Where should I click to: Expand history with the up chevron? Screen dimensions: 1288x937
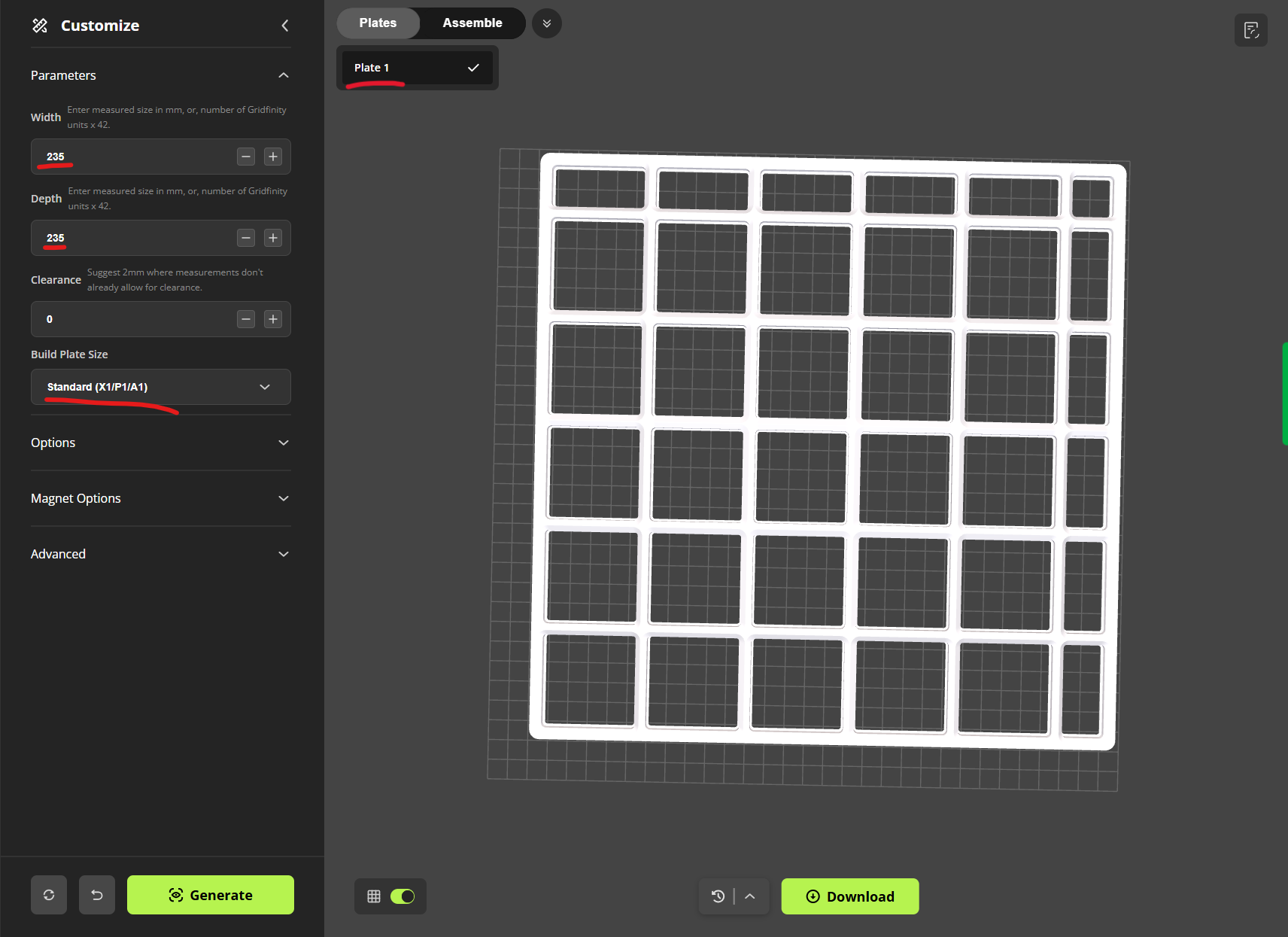(x=750, y=896)
